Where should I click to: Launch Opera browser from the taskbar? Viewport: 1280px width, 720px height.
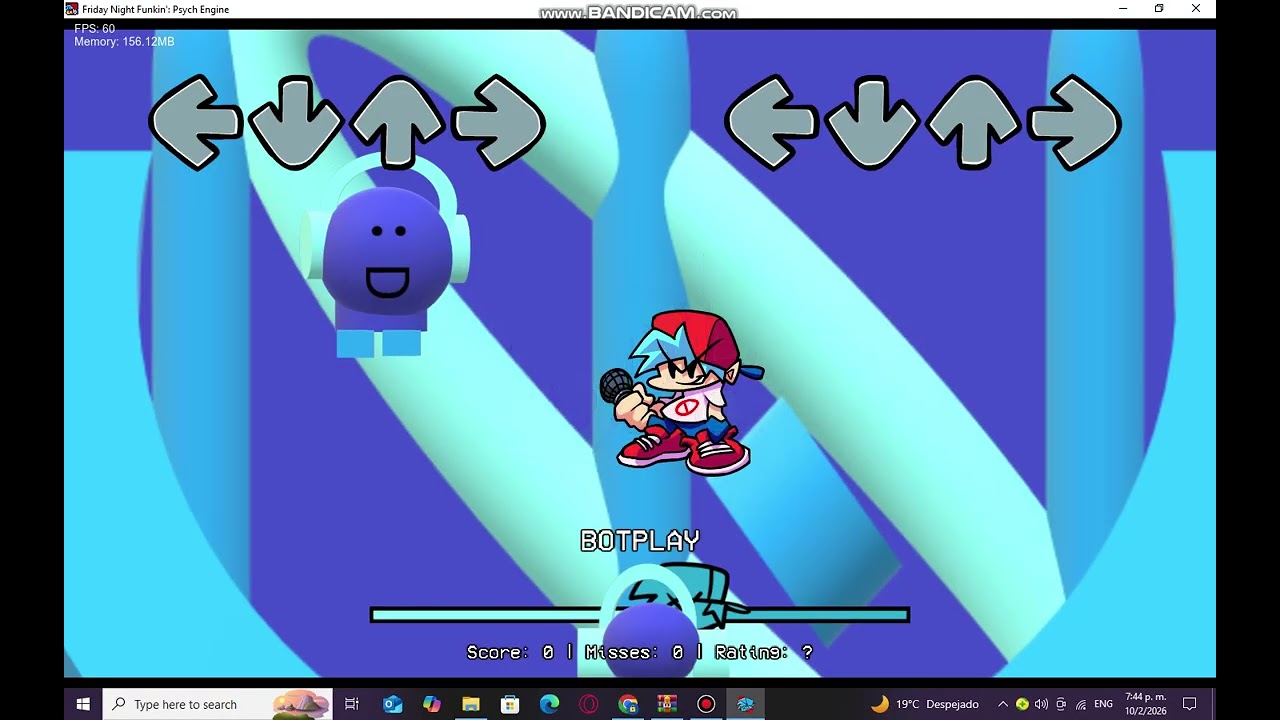pos(588,704)
